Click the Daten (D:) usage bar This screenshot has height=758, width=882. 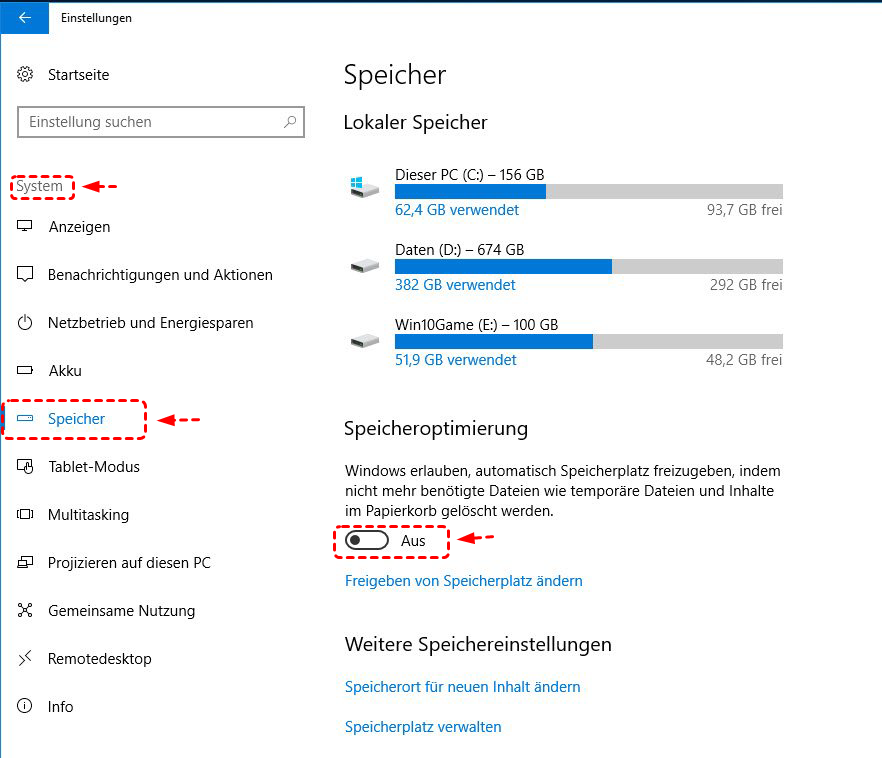588,266
